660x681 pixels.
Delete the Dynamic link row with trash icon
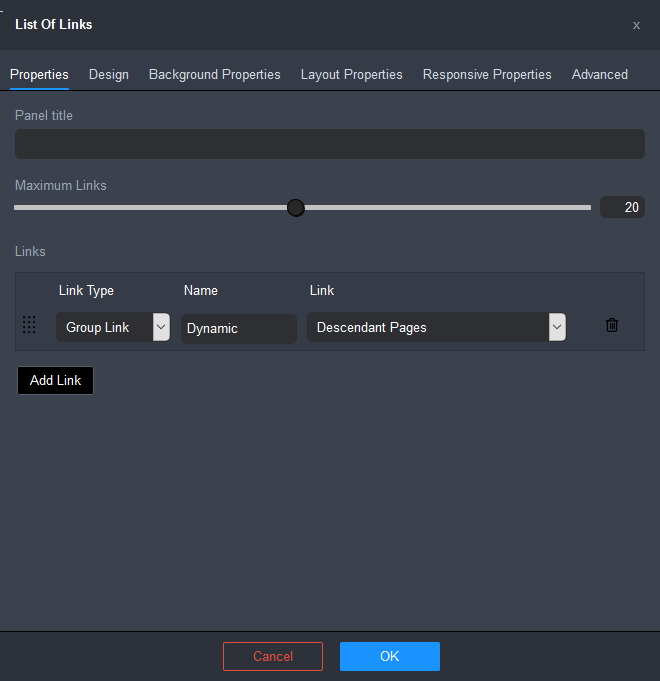[x=612, y=326]
